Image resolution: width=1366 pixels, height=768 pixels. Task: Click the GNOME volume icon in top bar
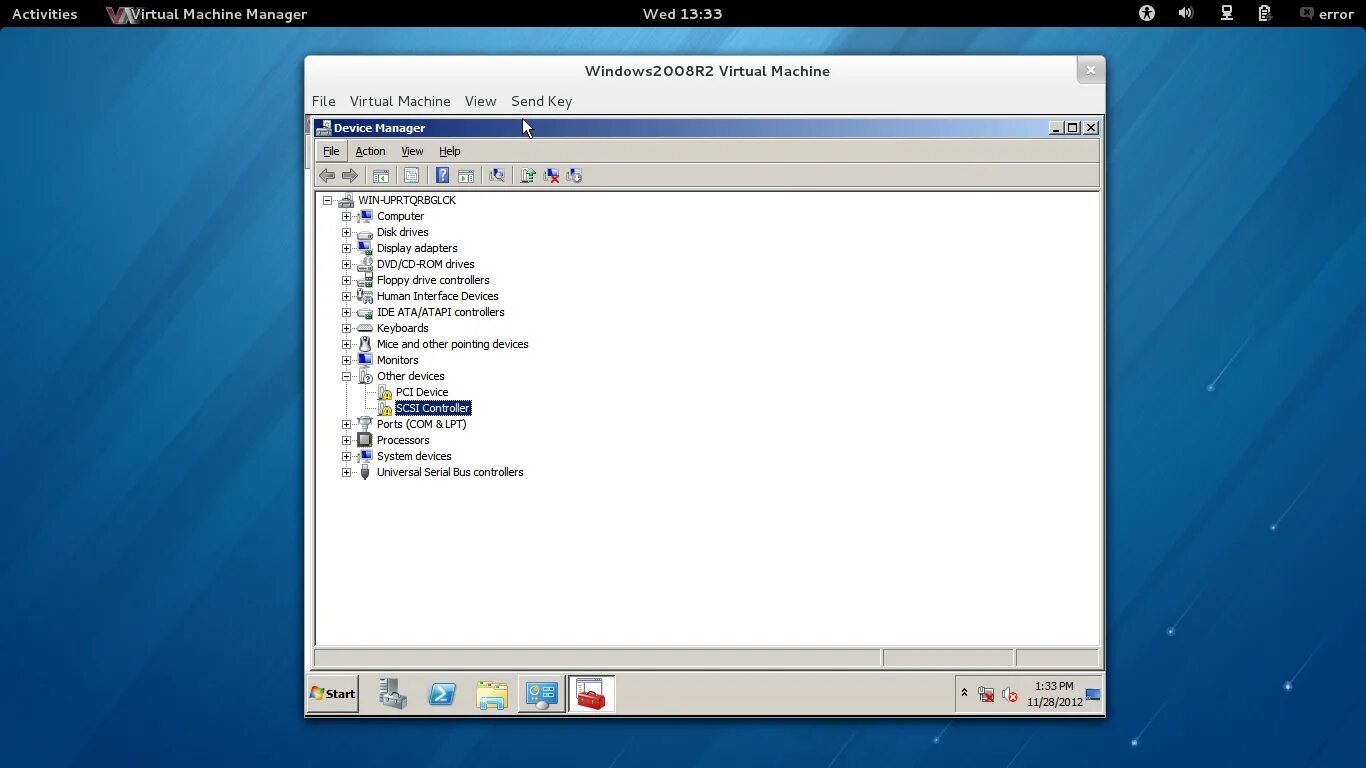point(1186,13)
